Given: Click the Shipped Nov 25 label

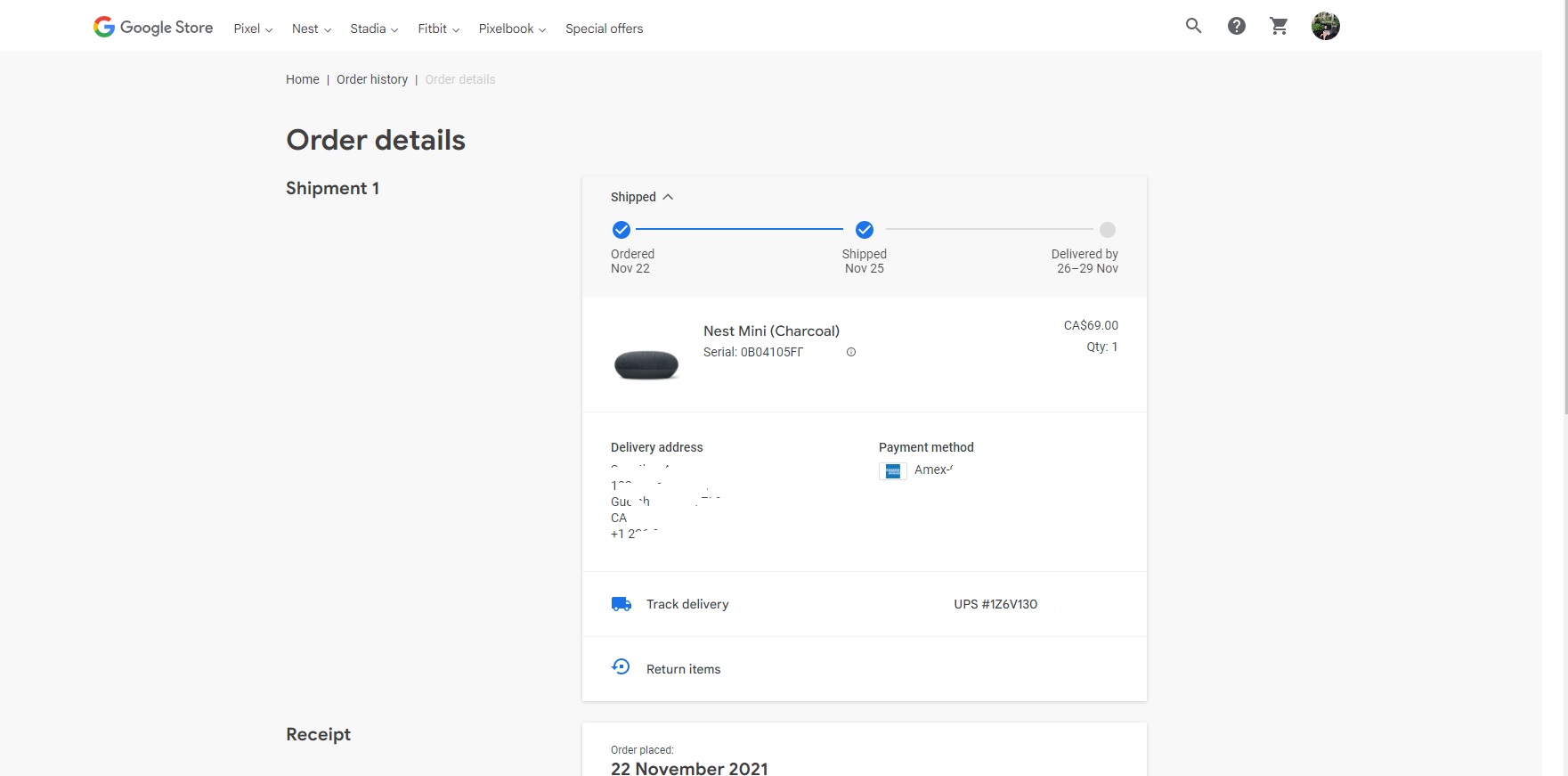Looking at the screenshot, I should pos(865,261).
